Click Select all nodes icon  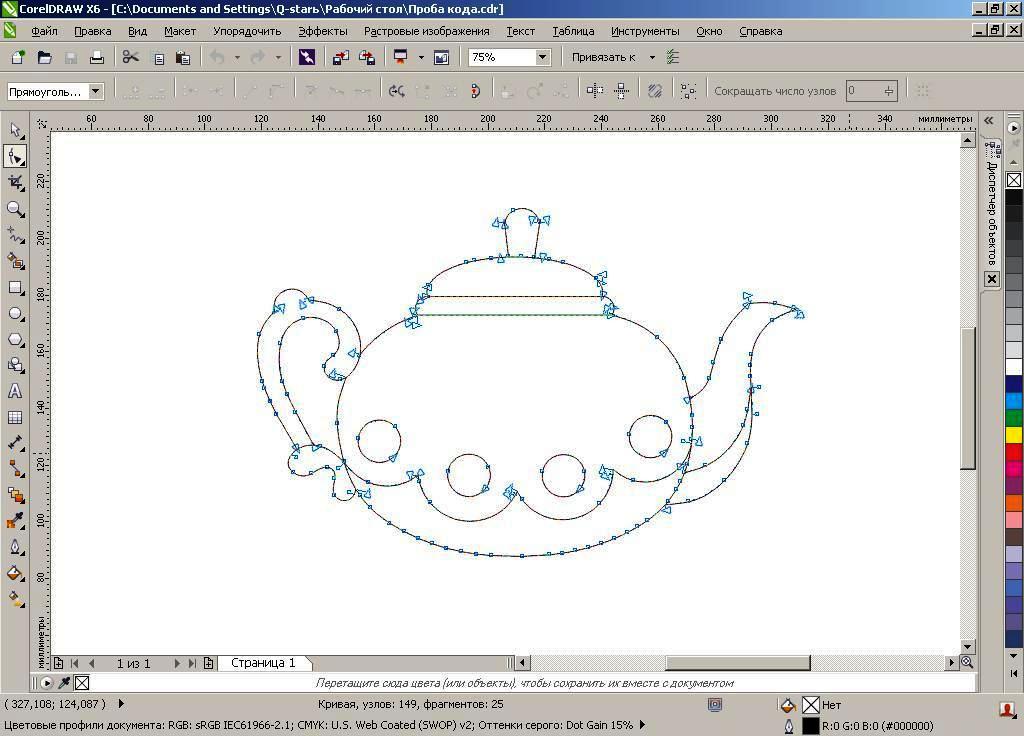(688, 91)
